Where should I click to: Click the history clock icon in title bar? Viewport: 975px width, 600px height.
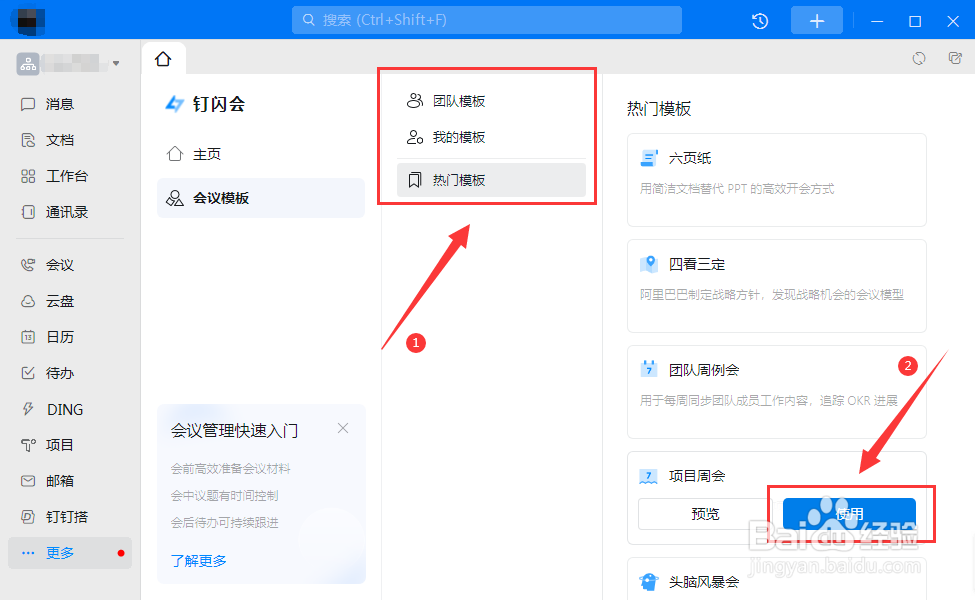(x=760, y=21)
